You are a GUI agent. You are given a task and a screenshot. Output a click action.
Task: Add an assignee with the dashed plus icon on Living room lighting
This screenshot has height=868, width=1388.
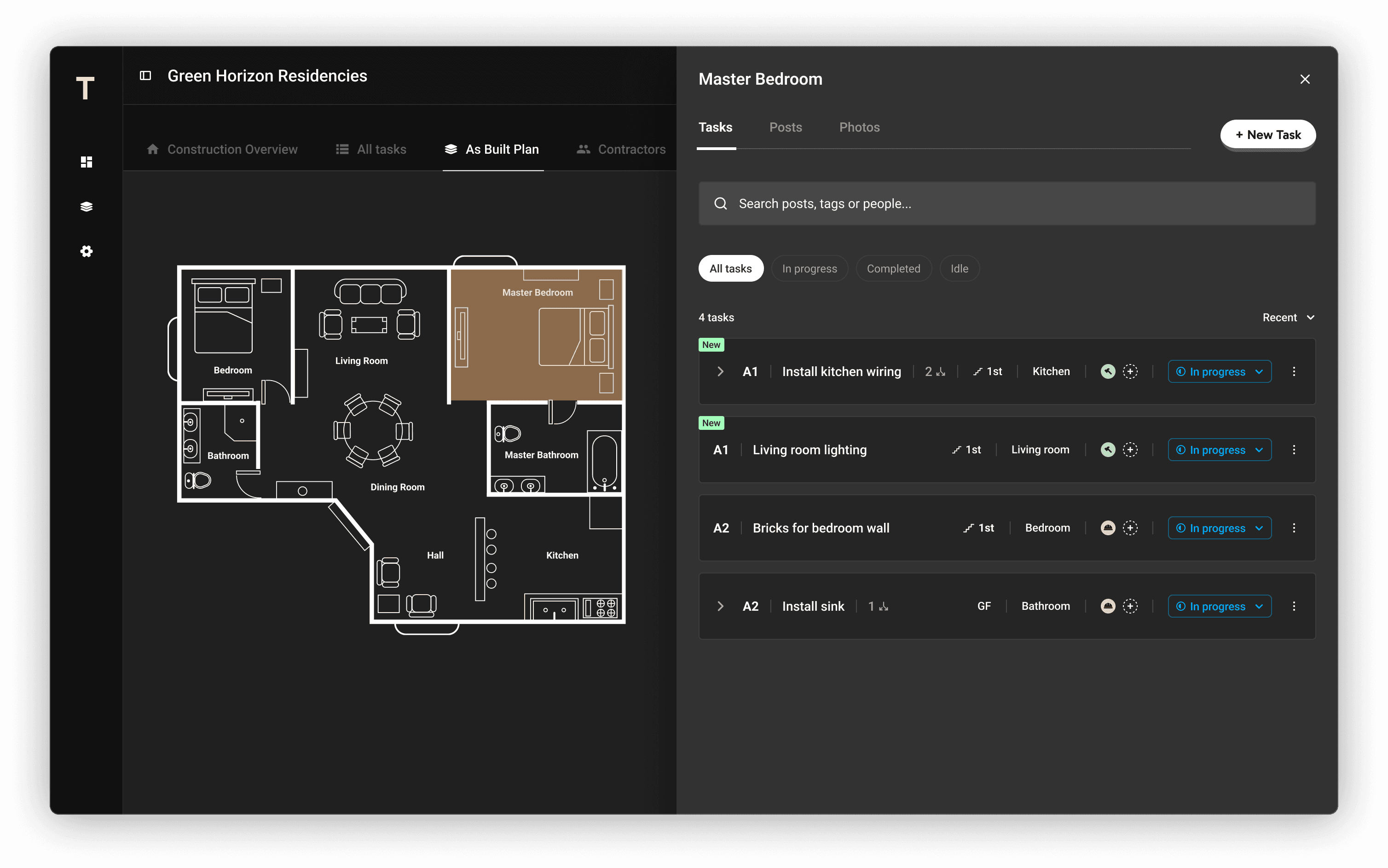click(x=1130, y=450)
